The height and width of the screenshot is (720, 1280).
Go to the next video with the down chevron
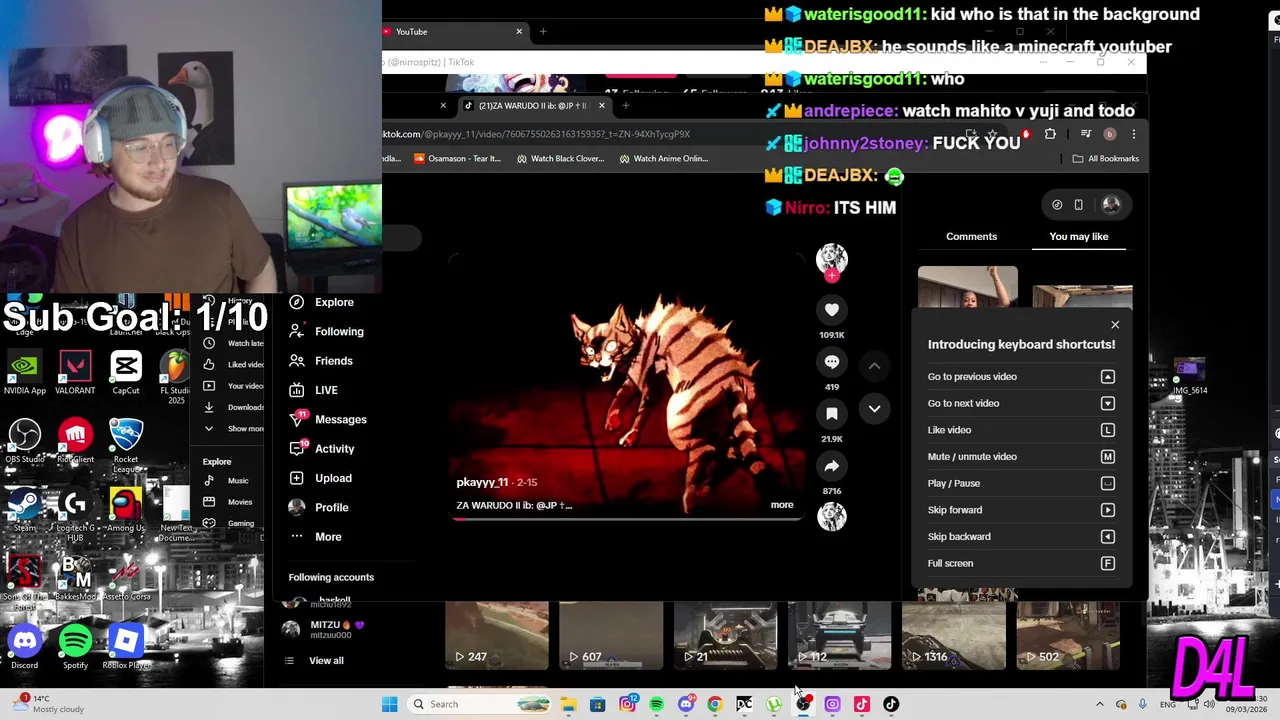pos(874,408)
